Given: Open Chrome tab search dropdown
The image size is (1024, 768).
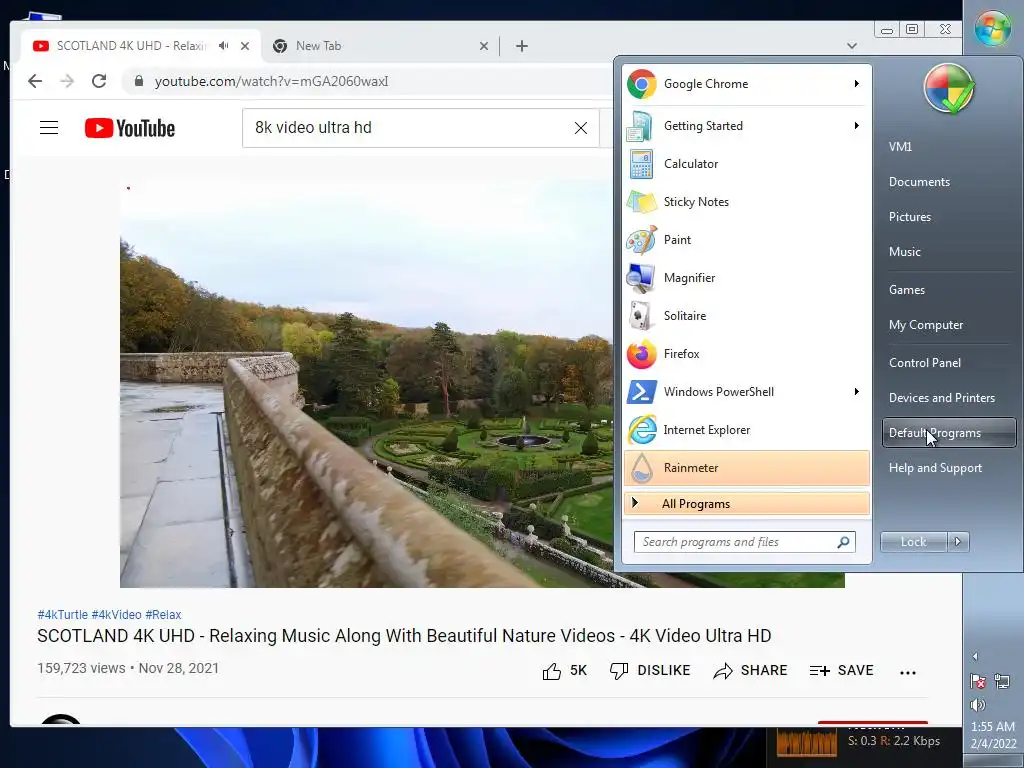Looking at the screenshot, I should [x=852, y=46].
